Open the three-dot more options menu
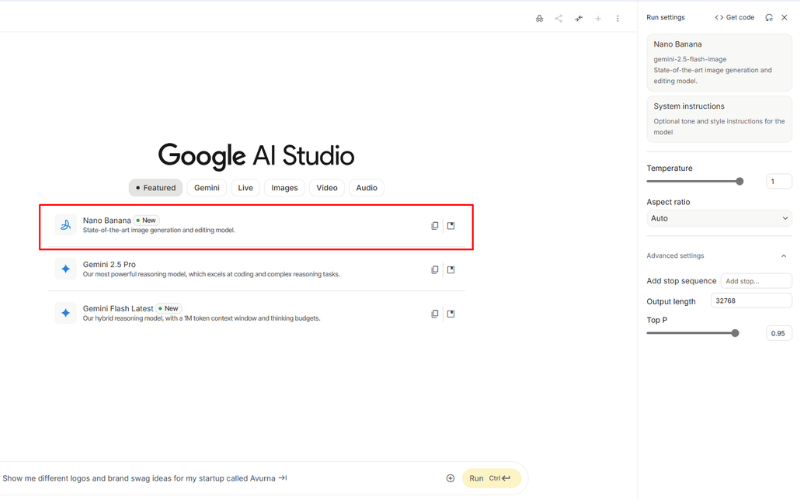 pos(617,18)
